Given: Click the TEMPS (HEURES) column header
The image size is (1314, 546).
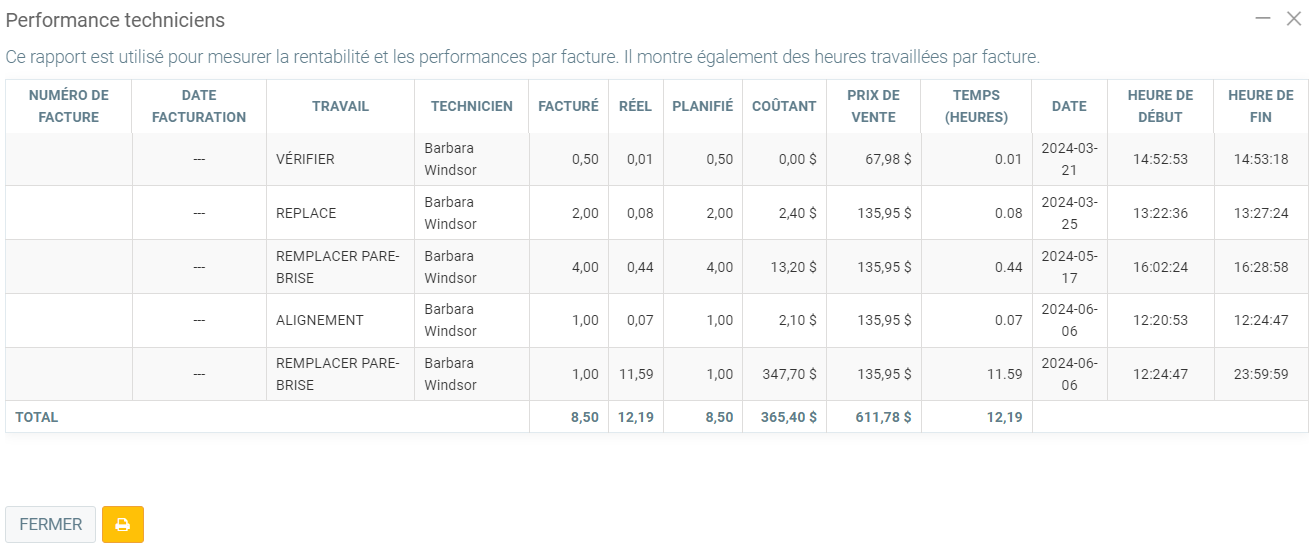Looking at the screenshot, I should (976, 106).
